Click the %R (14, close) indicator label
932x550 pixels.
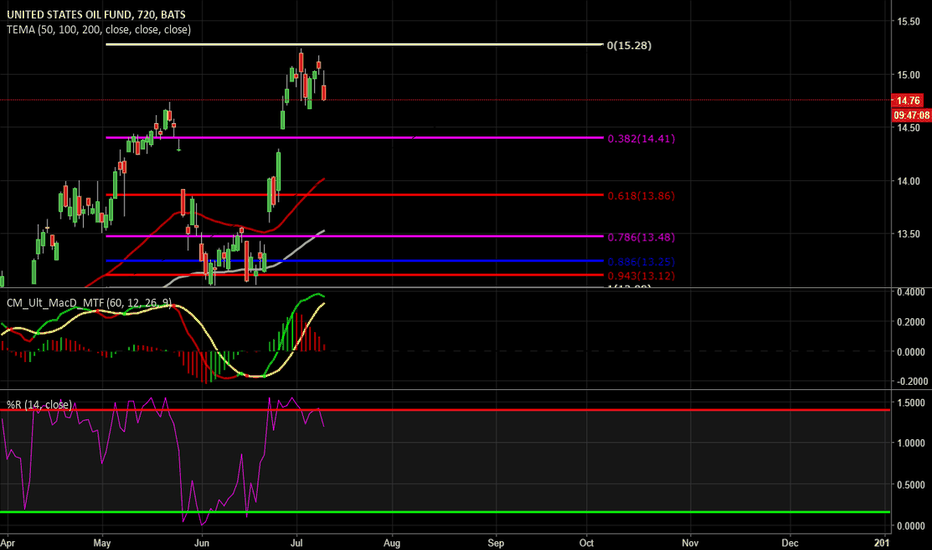[x=39, y=405]
